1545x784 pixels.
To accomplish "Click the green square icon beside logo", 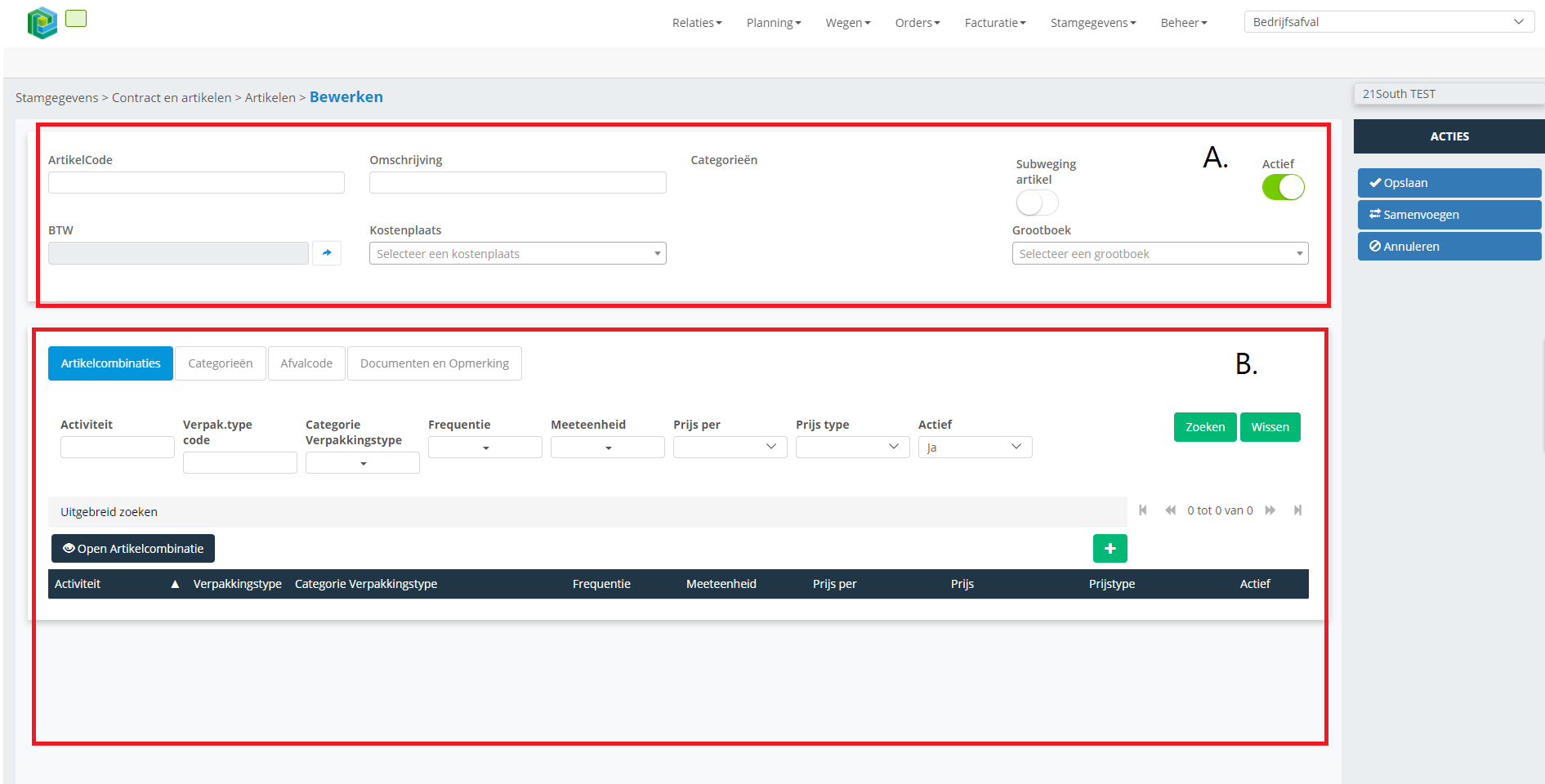I will pos(76,18).
